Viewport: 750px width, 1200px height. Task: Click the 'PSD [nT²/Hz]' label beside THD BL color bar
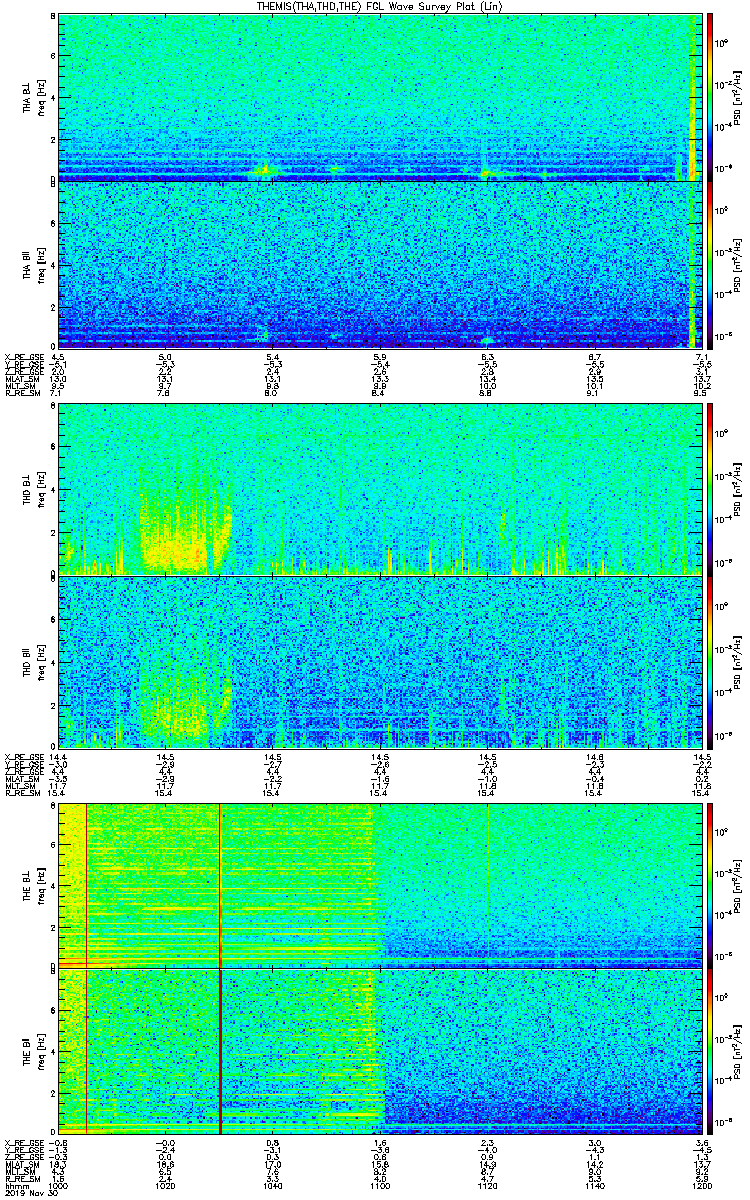(737, 490)
